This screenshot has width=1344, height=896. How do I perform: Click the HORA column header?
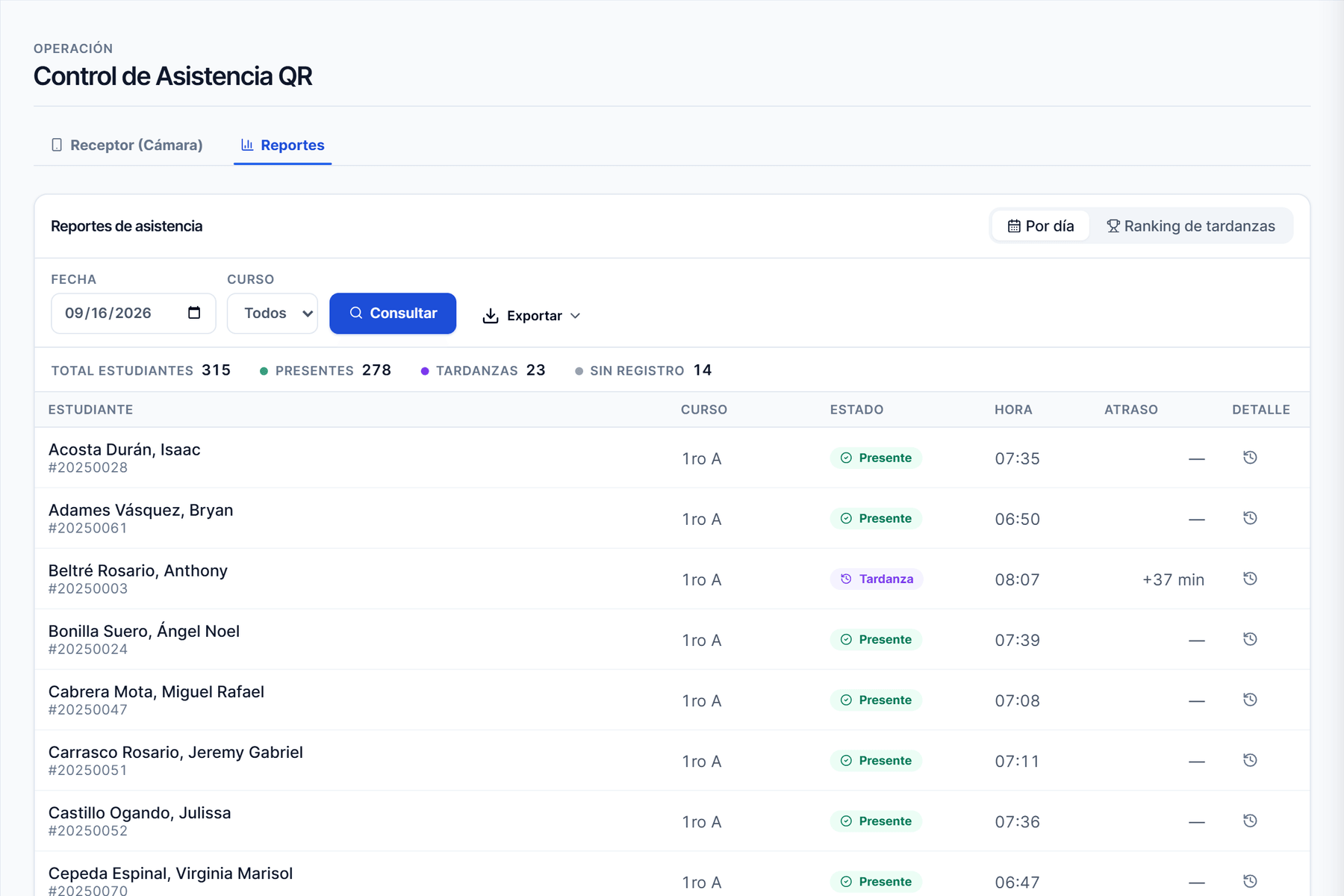click(1013, 409)
